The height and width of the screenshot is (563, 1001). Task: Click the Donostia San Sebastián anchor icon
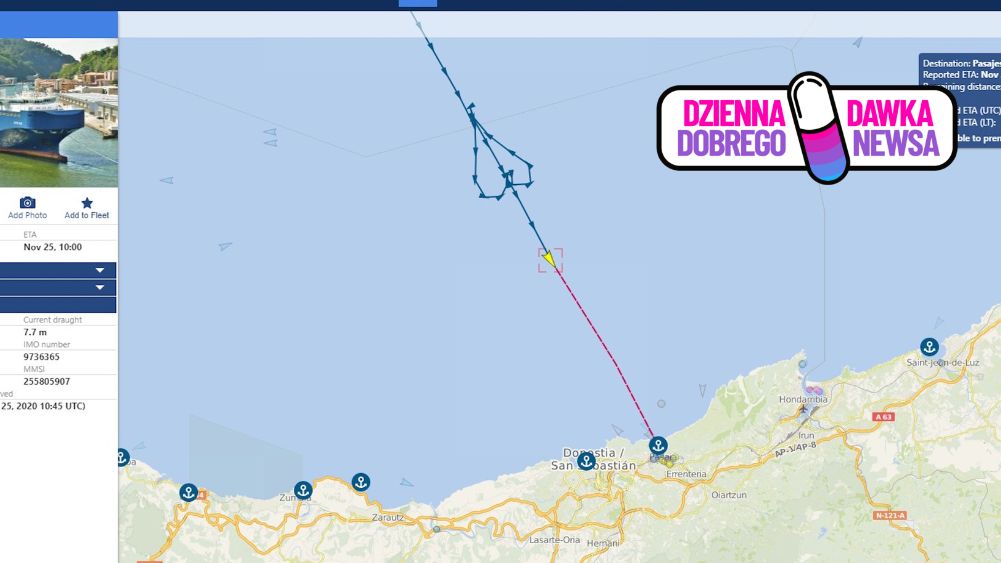click(586, 460)
